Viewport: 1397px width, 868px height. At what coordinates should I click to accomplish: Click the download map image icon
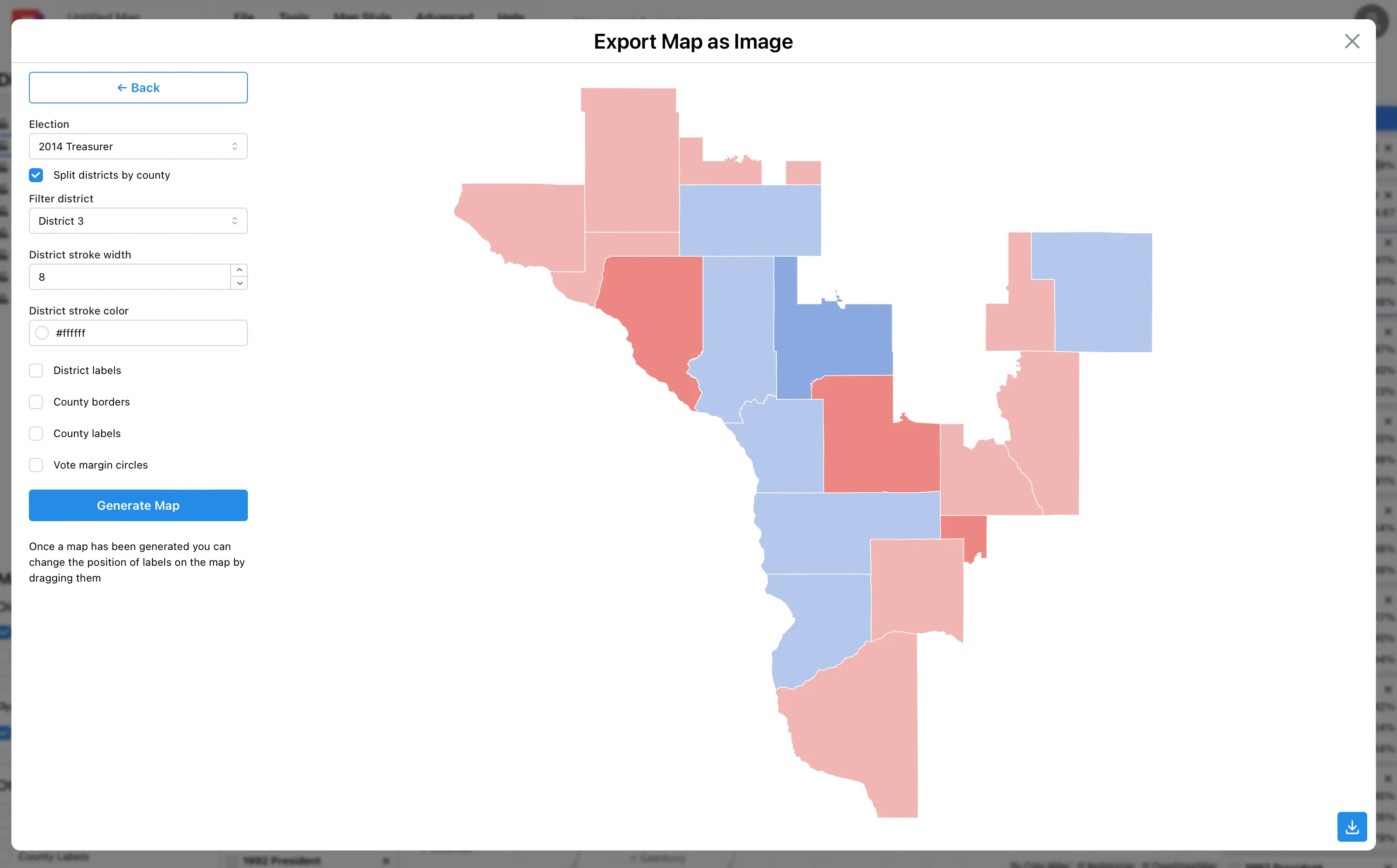[1352, 826]
